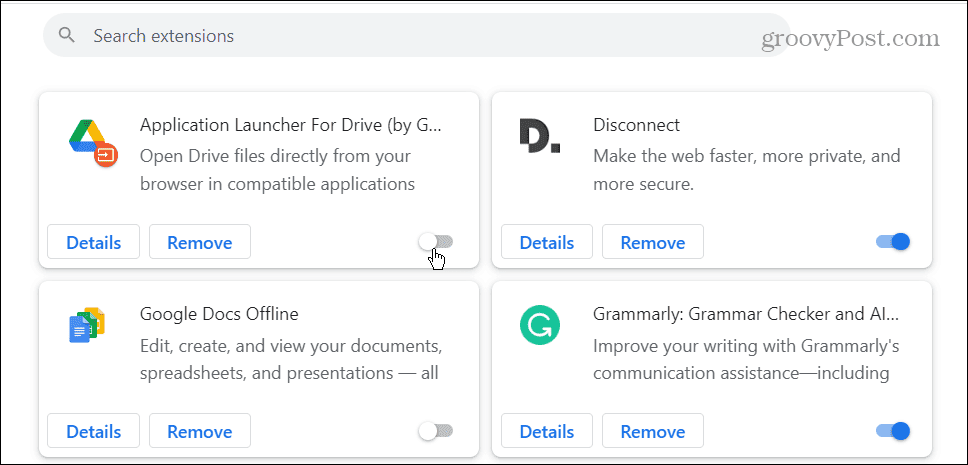
Task: Remove the Application Launcher For Drive extension
Action: [200, 242]
